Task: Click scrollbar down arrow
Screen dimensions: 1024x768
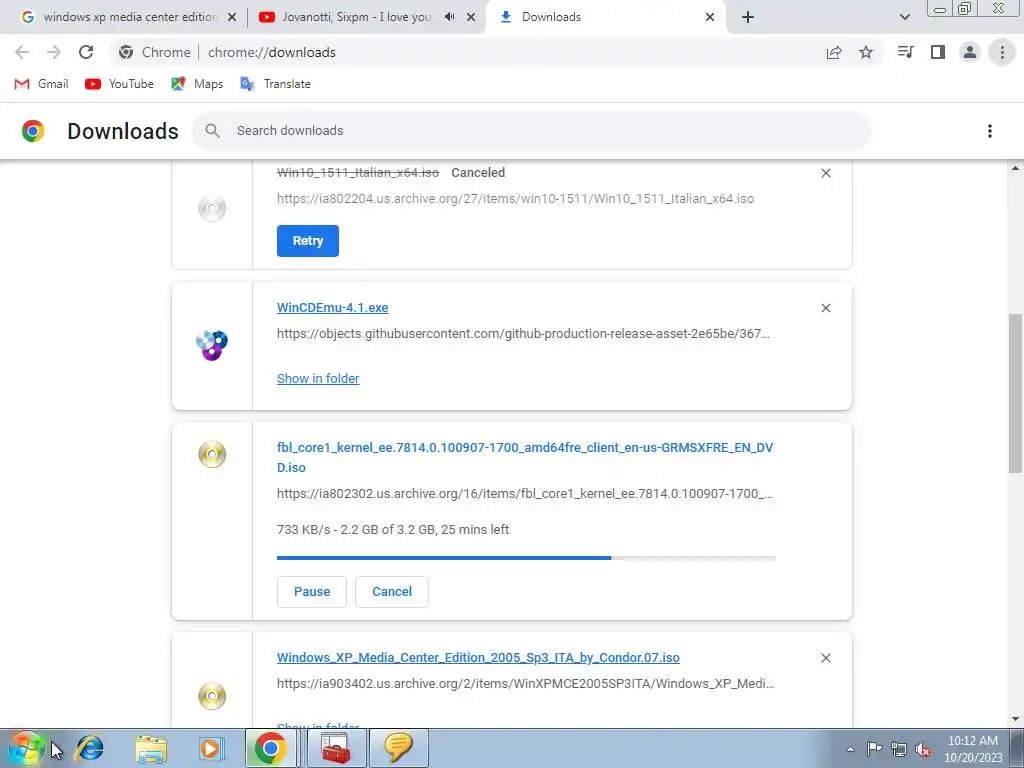Action: 1015,719
